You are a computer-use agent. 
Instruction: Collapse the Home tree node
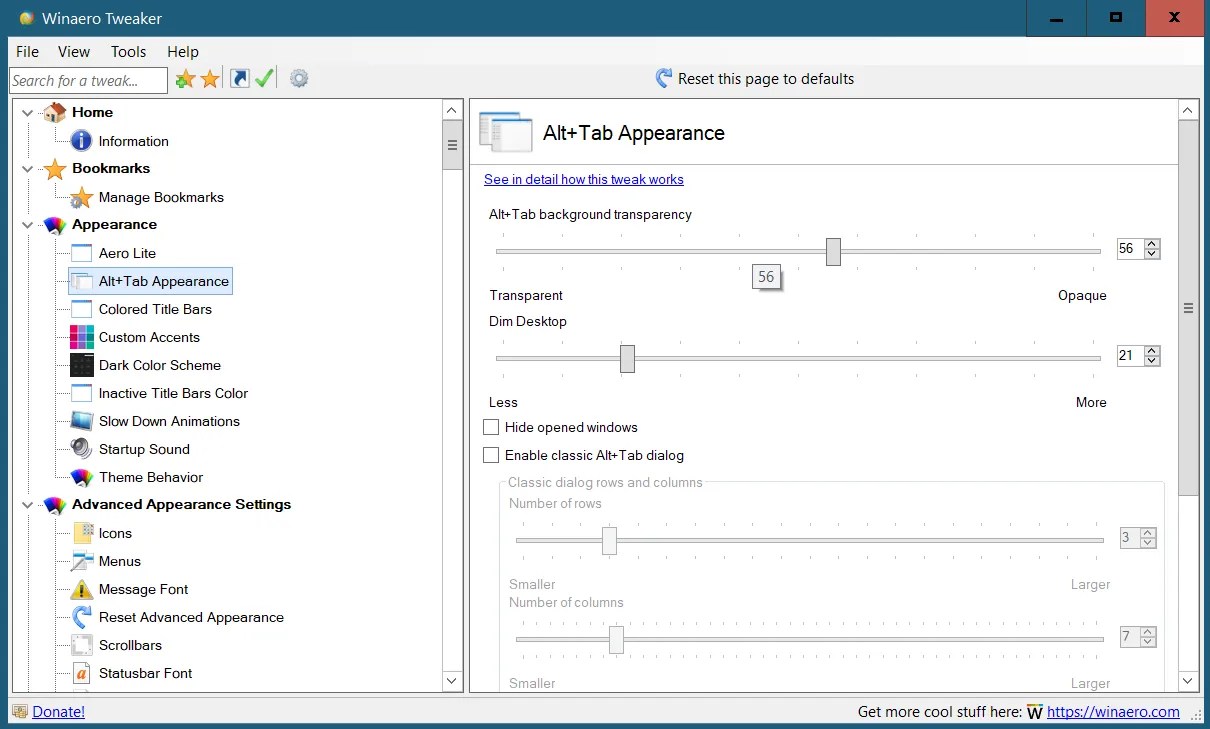point(27,113)
